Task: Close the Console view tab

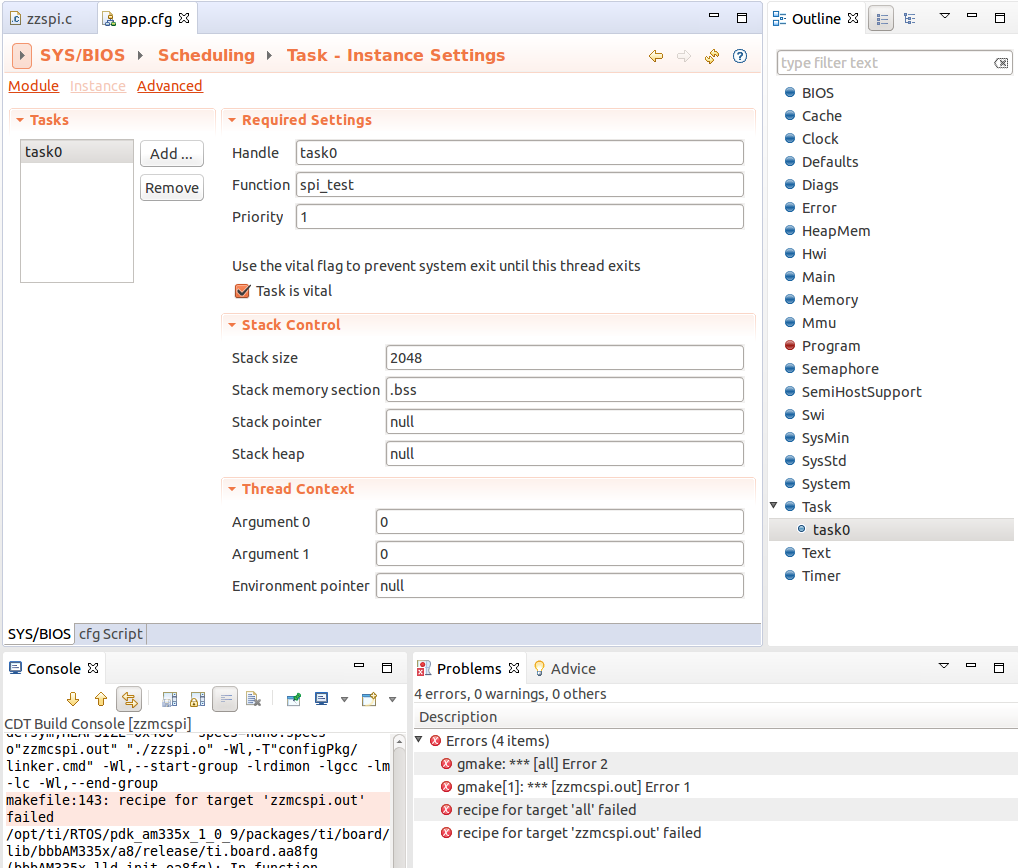Action: (93, 668)
